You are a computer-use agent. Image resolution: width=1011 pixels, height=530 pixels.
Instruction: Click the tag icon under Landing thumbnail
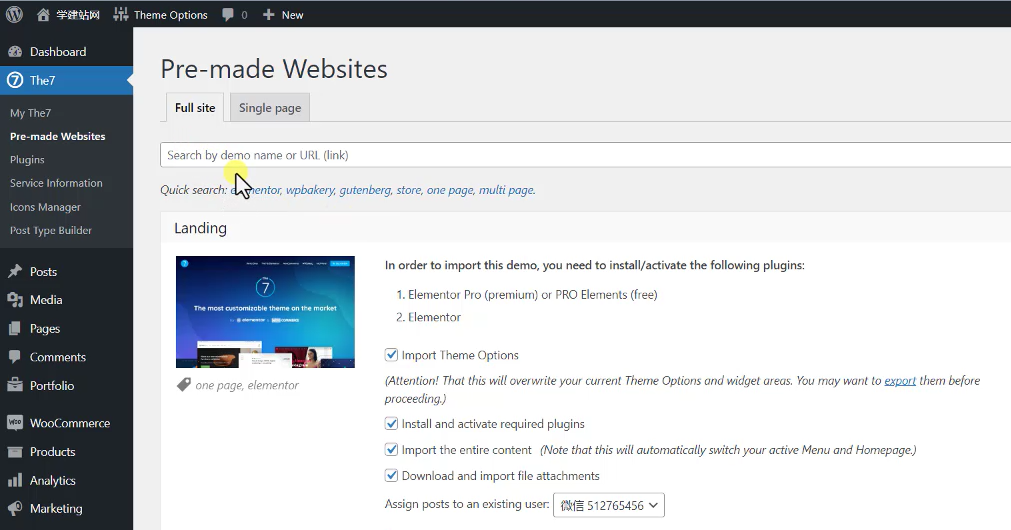[x=184, y=385]
